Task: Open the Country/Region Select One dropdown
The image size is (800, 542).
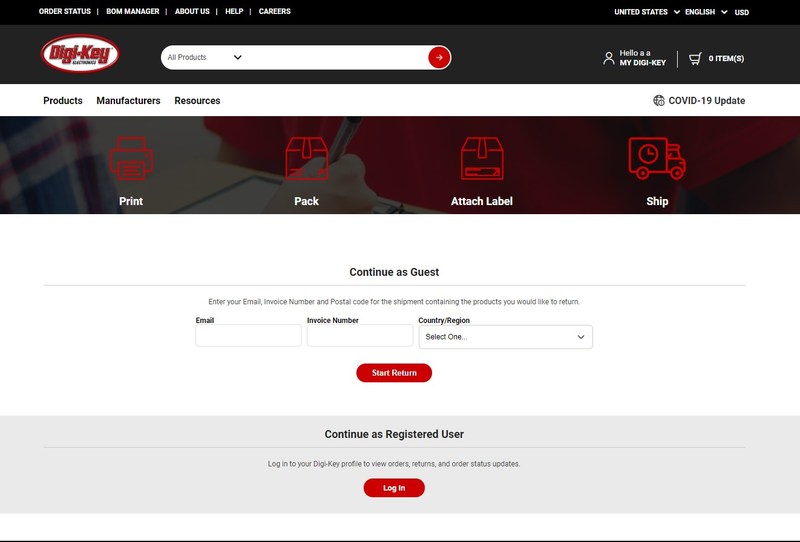Action: pyautogui.click(x=506, y=337)
